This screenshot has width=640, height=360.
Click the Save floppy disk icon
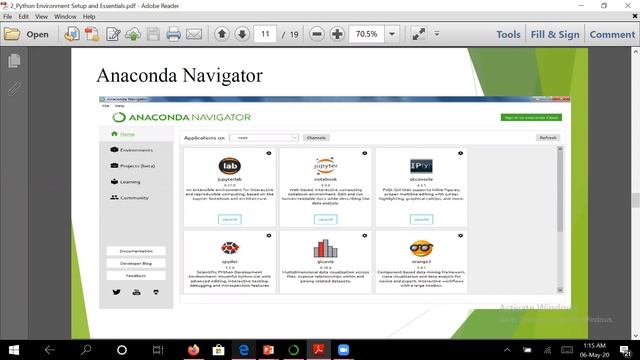tap(153, 34)
